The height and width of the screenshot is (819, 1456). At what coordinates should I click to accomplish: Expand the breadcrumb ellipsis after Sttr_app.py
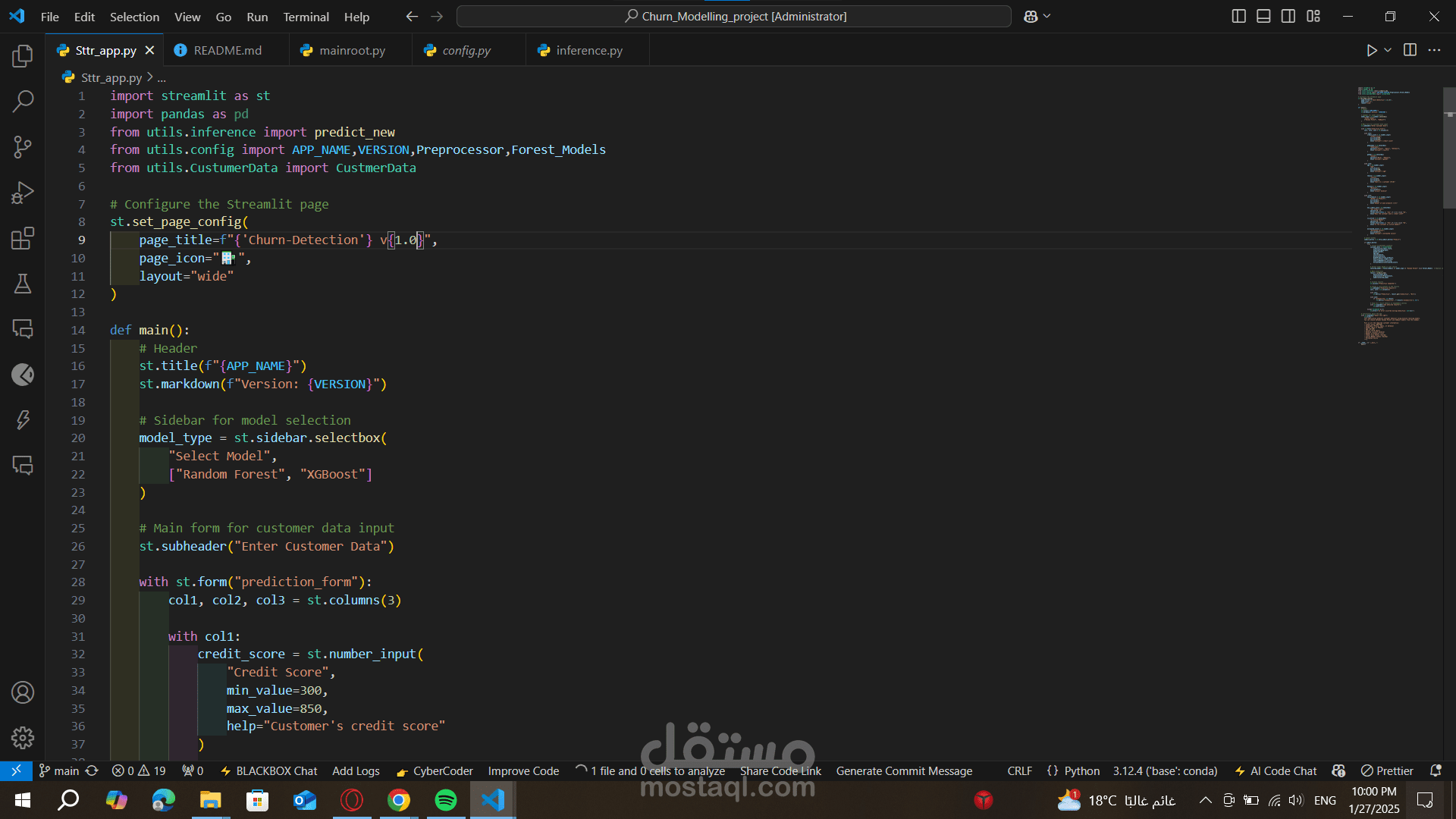pos(162,77)
